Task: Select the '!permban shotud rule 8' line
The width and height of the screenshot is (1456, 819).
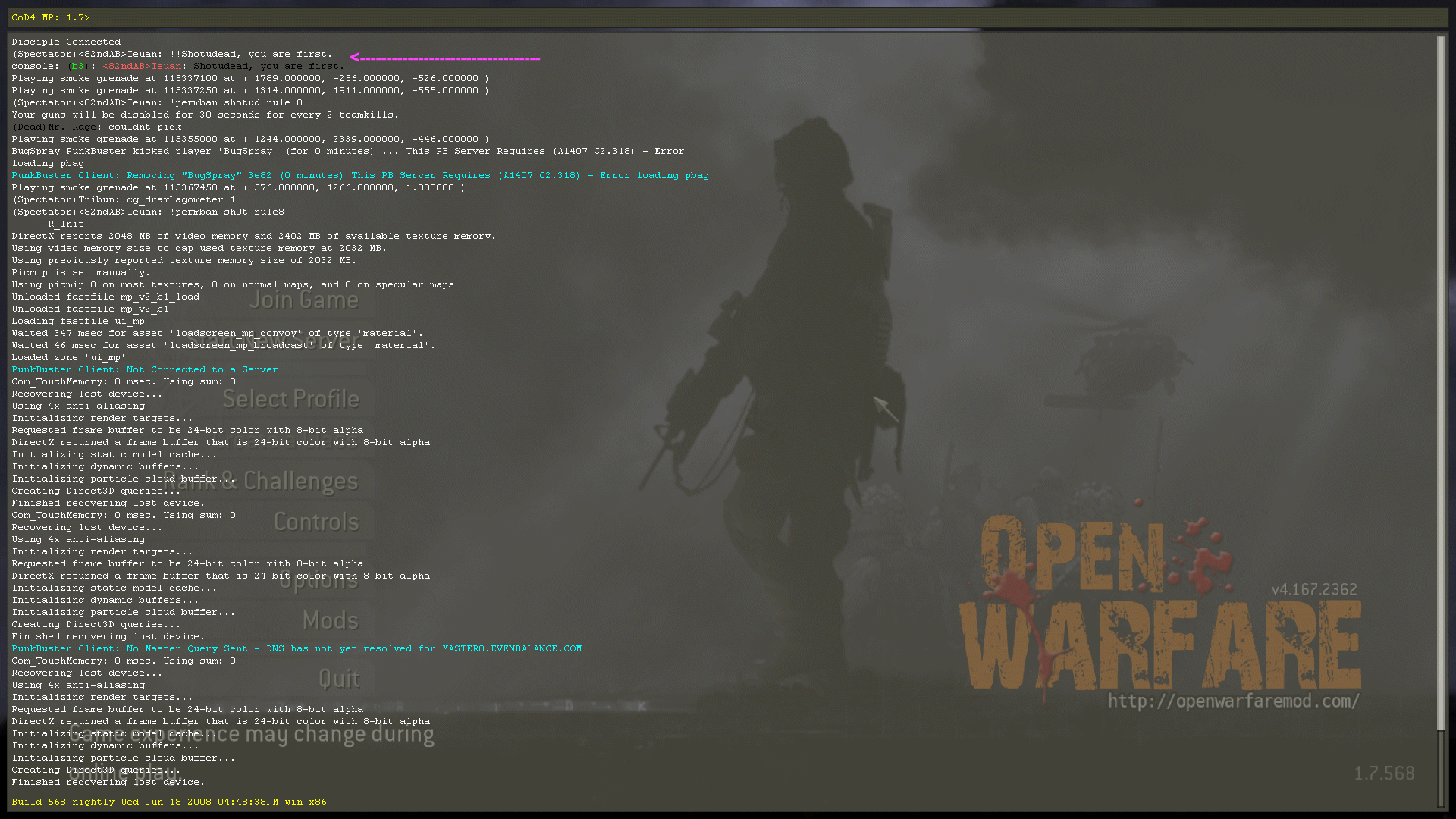Action: point(157,102)
